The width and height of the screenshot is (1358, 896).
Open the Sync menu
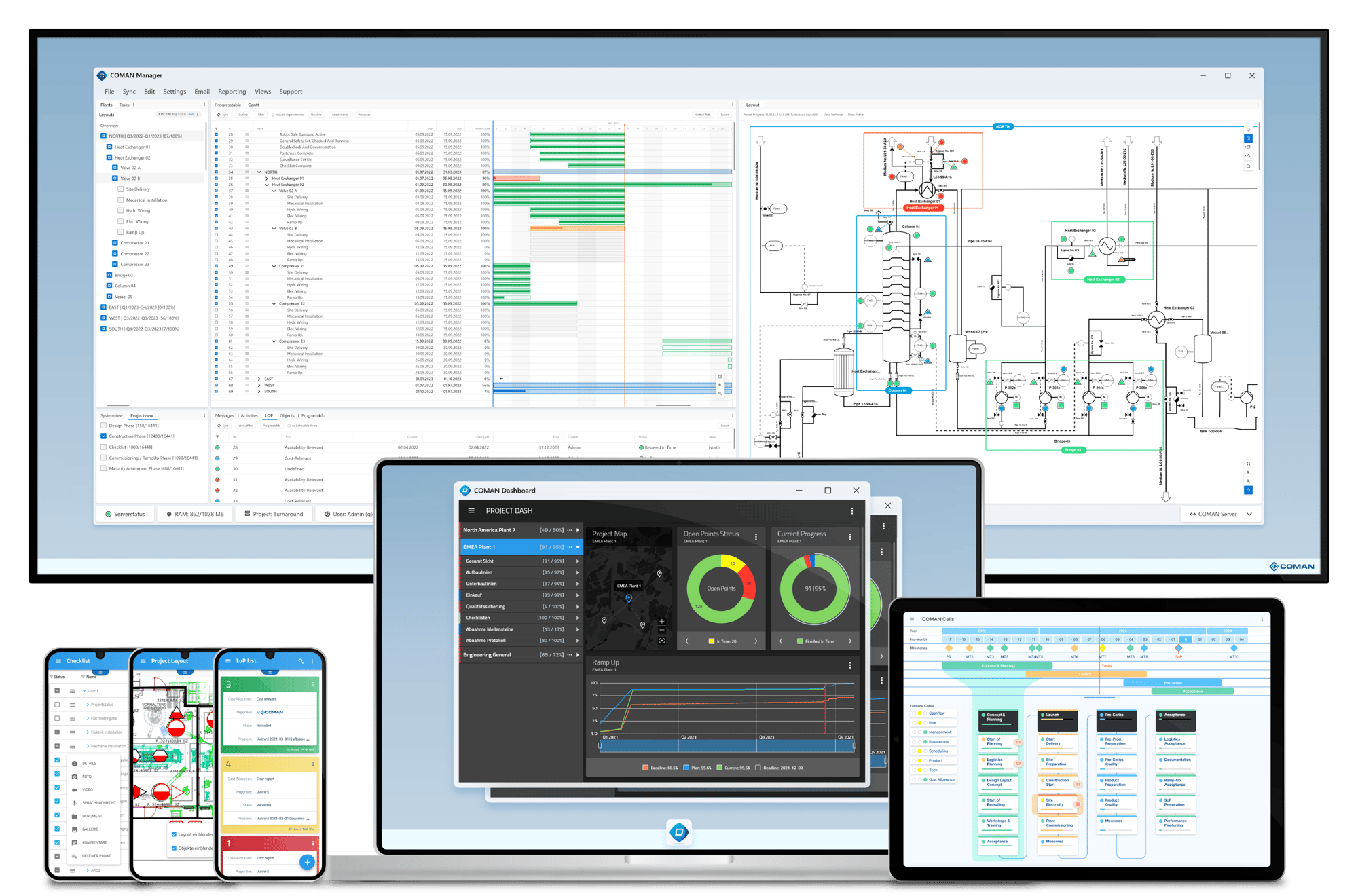pyautogui.click(x=129, y=92)
